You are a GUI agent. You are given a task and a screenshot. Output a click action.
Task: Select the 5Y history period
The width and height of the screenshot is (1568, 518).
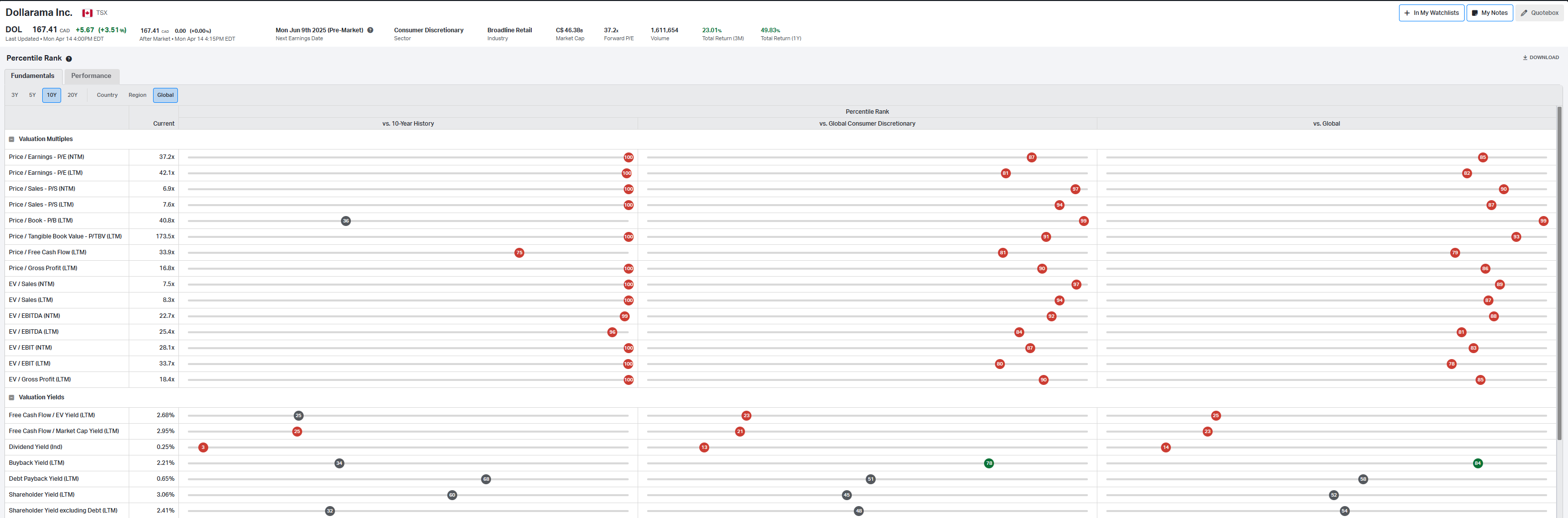[x=32, y=95]
